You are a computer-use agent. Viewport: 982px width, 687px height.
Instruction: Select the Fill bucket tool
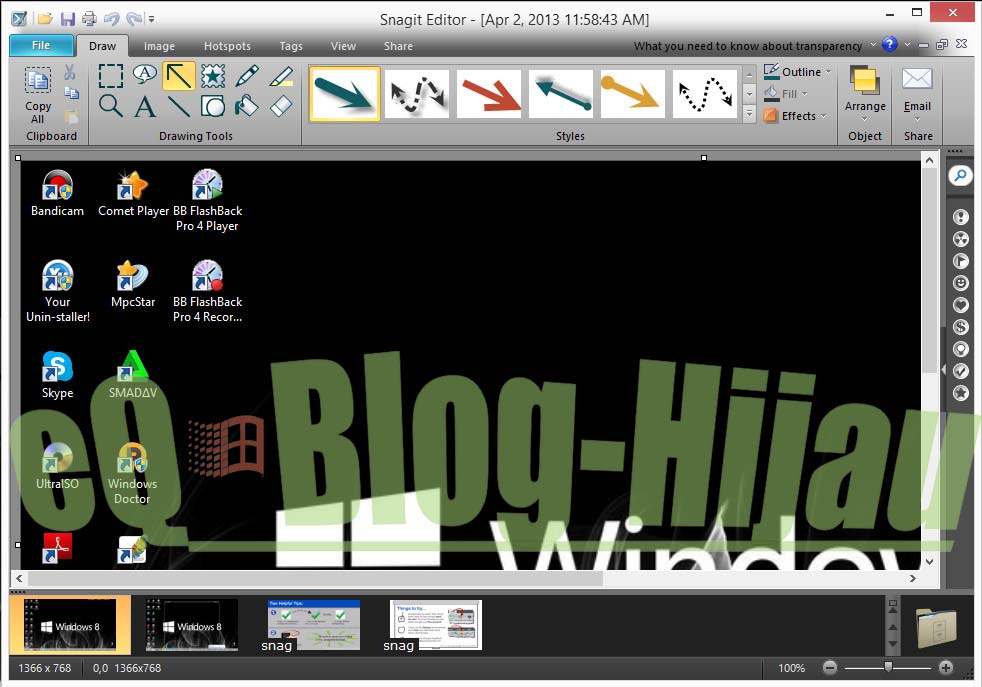point(247,106)
